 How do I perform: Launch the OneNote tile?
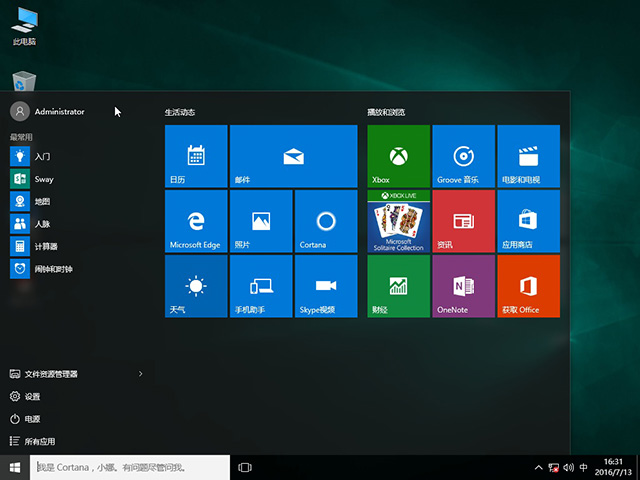click(463, 286)
